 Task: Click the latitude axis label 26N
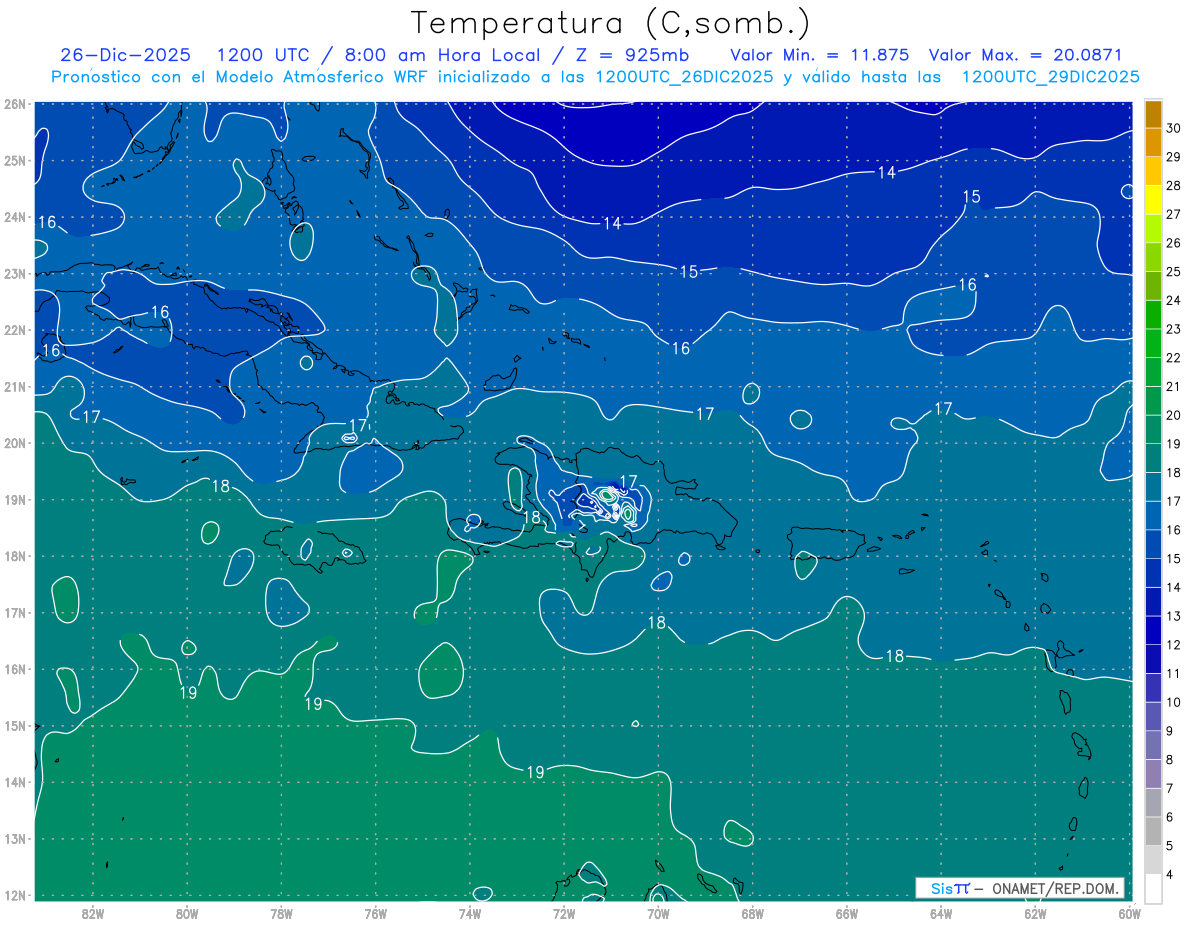click(14, 104)
